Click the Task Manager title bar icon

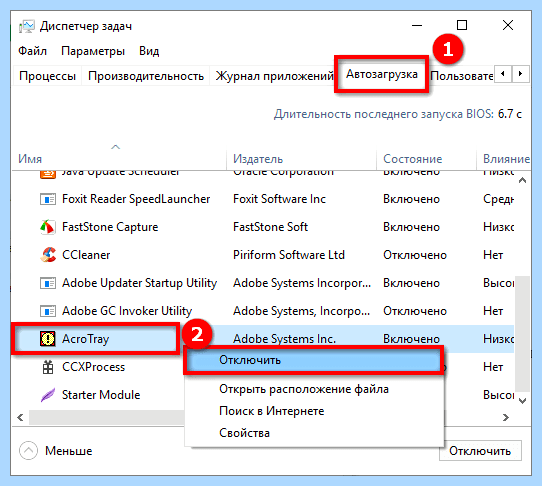coord(27,26)
